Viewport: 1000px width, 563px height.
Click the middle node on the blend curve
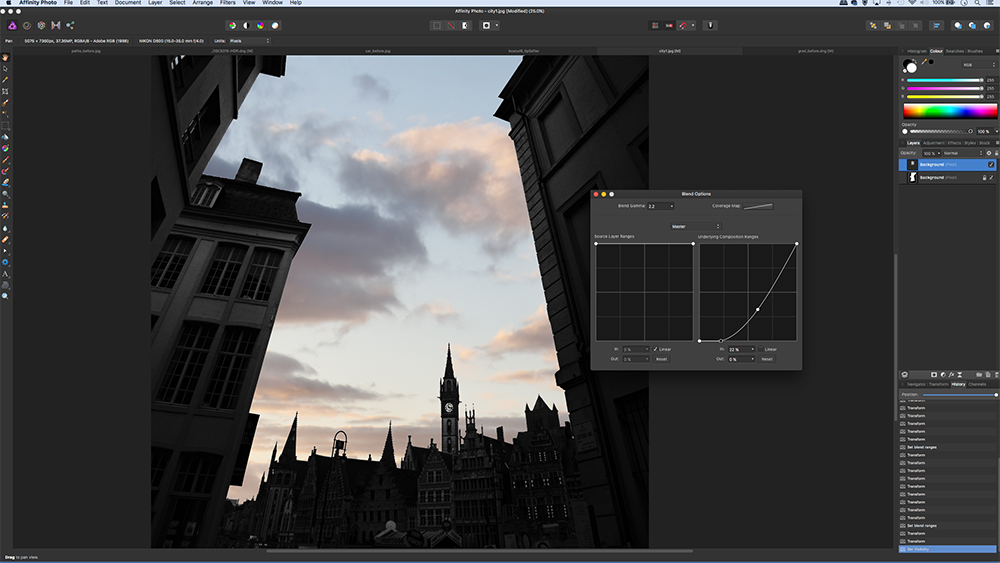758,309
